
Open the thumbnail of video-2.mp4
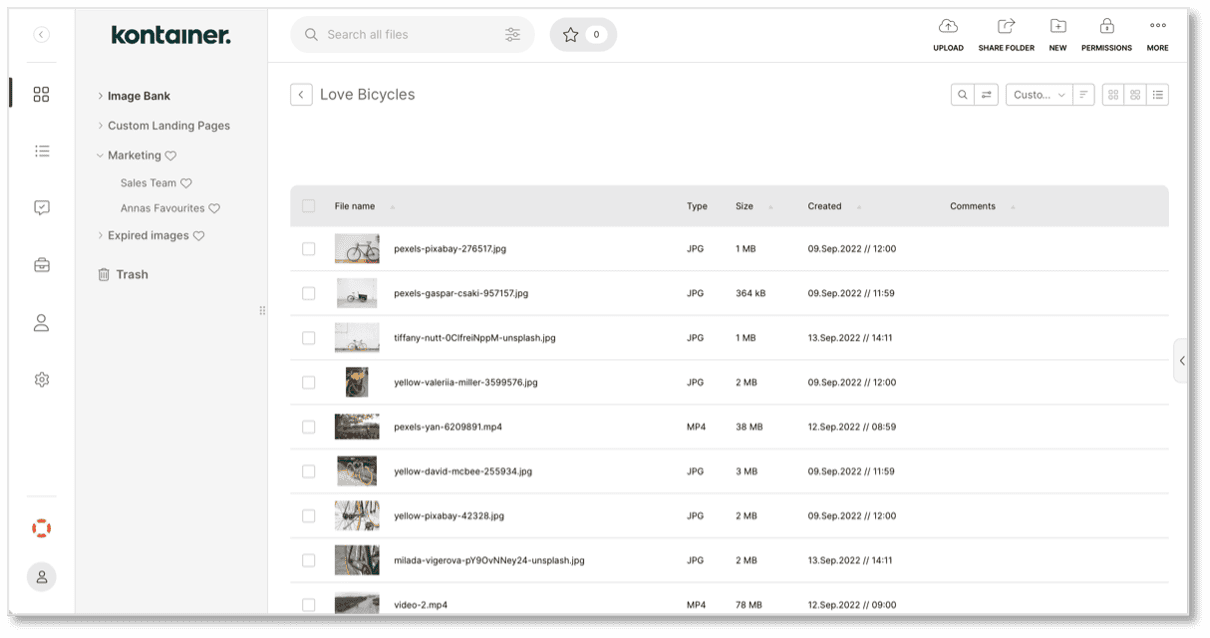[357, 604]
